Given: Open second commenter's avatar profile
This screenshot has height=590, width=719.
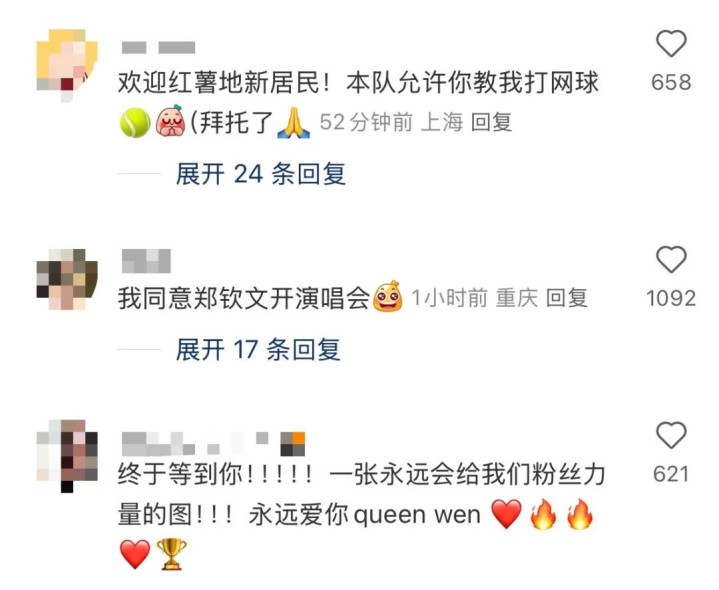Looking at the screenshot, I should point(67,279).
